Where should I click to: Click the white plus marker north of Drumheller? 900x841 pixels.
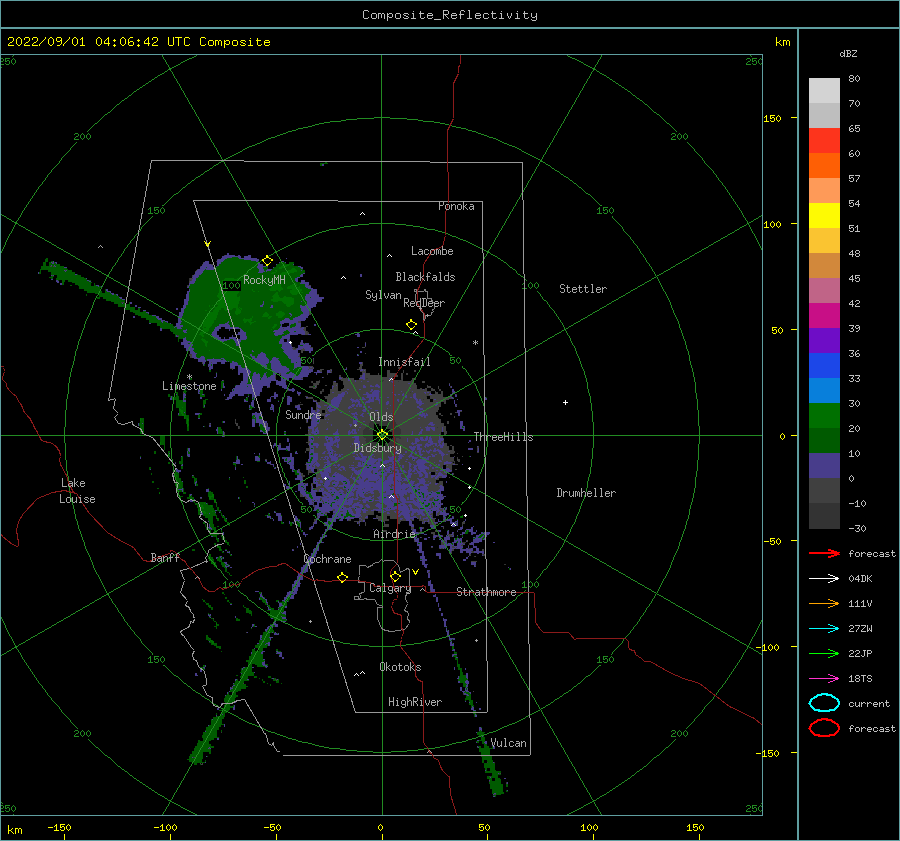pyautogui.click(x=565, y=402)
